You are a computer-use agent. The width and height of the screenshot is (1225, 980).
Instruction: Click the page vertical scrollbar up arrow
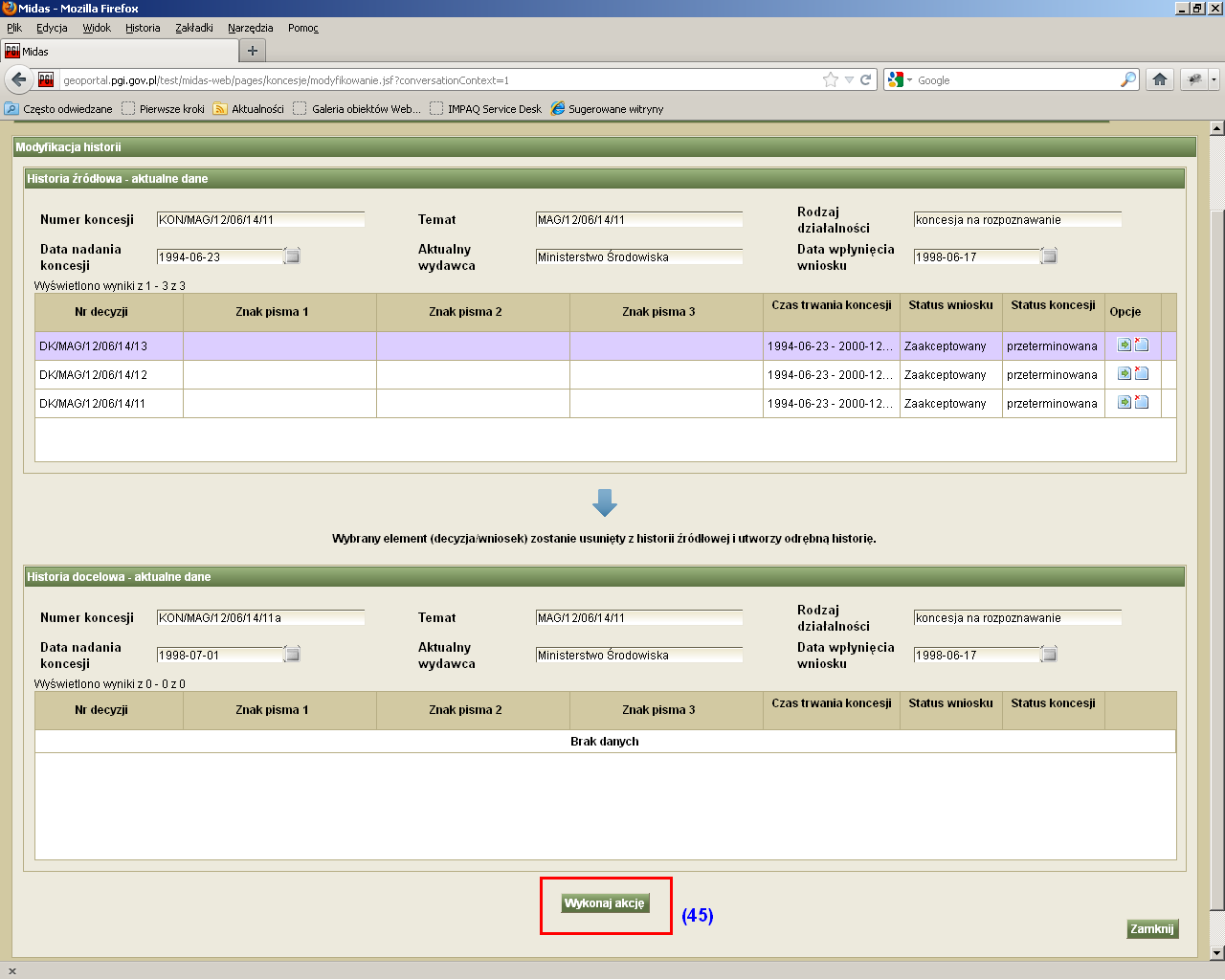click(x=1216, y=128)
